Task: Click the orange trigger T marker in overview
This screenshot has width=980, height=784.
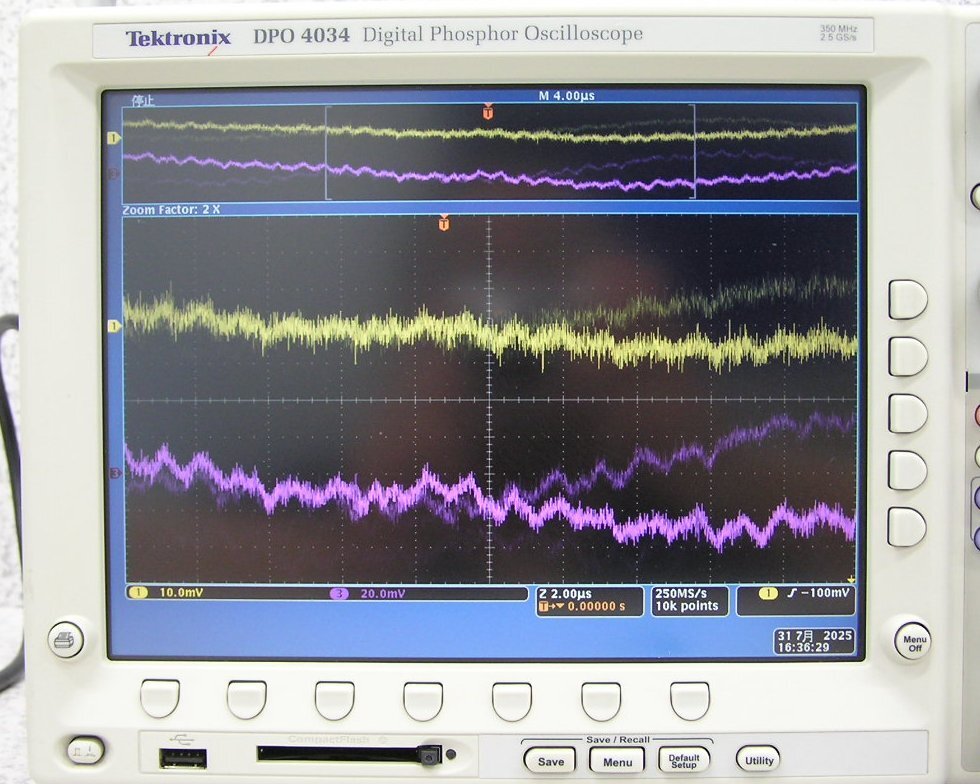Action: [488, 112]
